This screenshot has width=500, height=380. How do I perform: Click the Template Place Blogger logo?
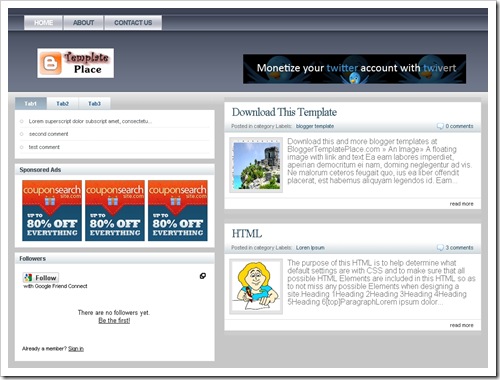point(76,63)
